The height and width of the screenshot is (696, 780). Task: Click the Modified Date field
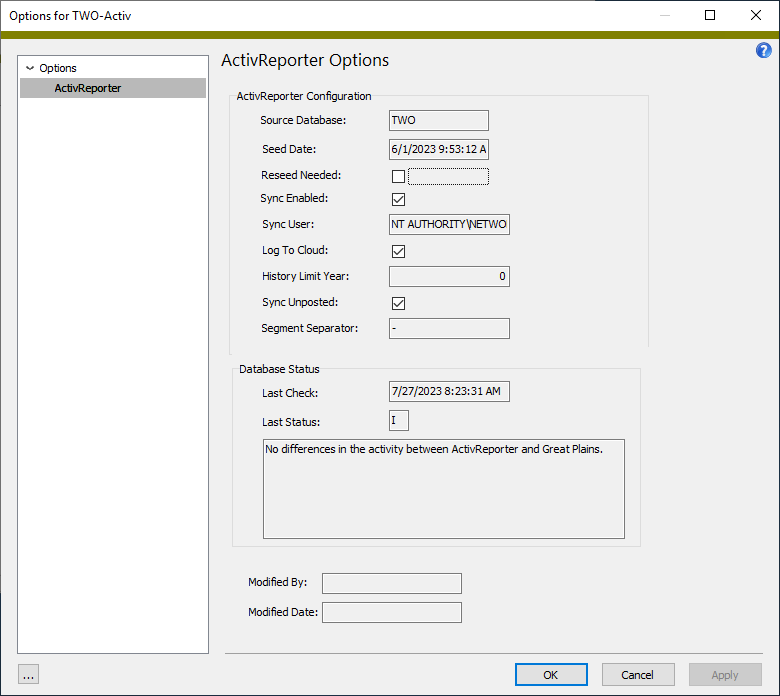point(392,612)
